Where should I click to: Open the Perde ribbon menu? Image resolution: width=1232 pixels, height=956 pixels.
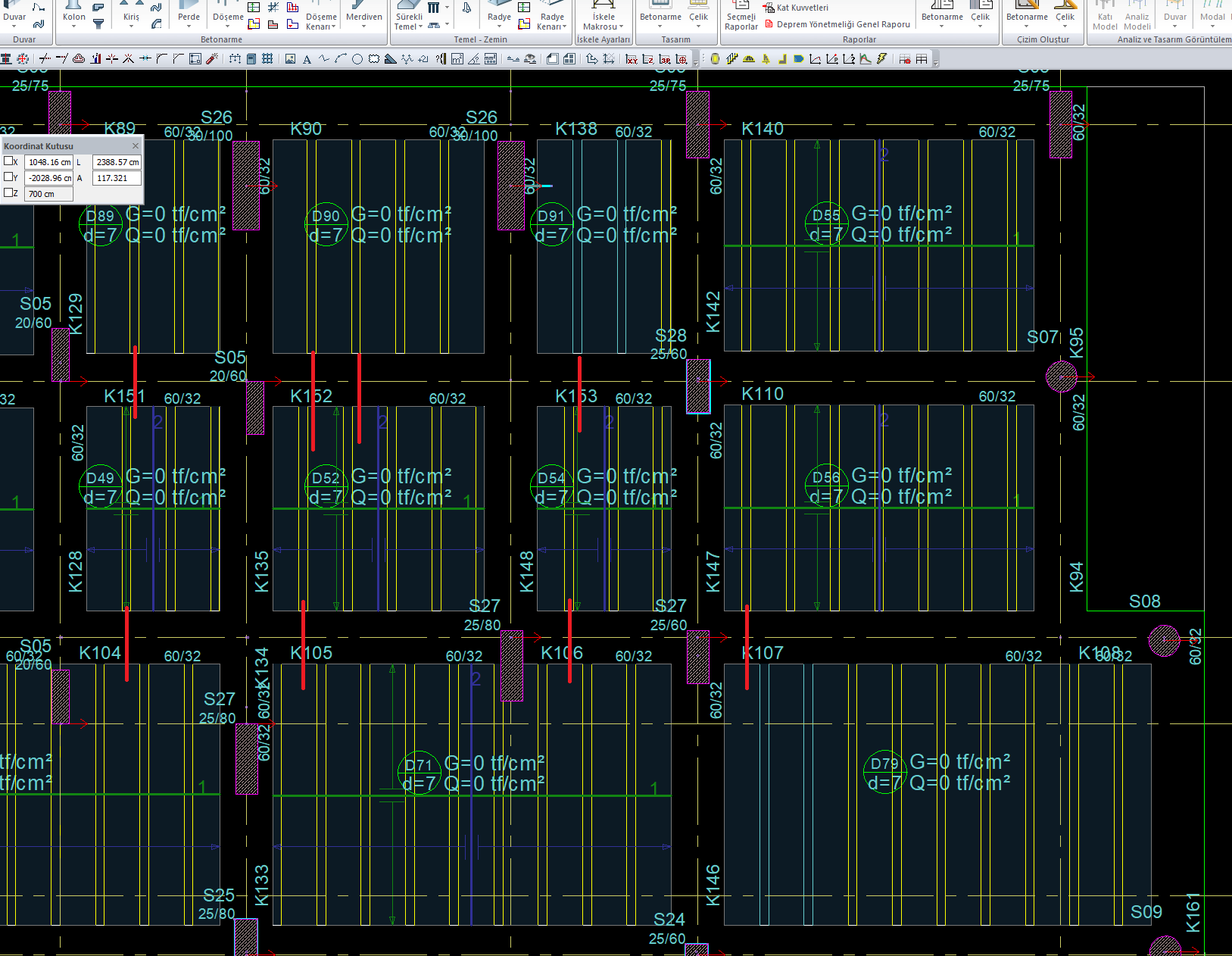[189, 17]
